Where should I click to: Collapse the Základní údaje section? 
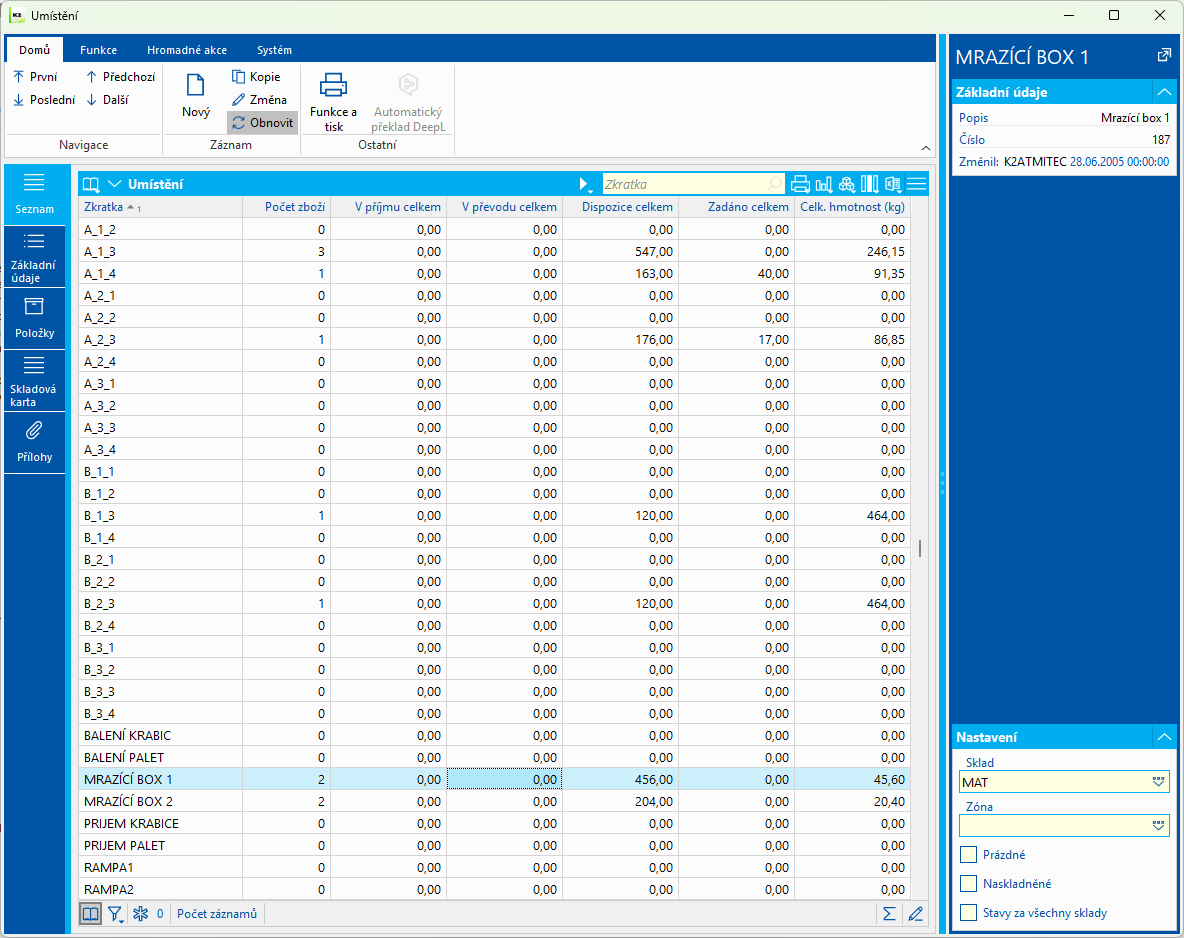pyautogui.click(x=1163, y=92)
